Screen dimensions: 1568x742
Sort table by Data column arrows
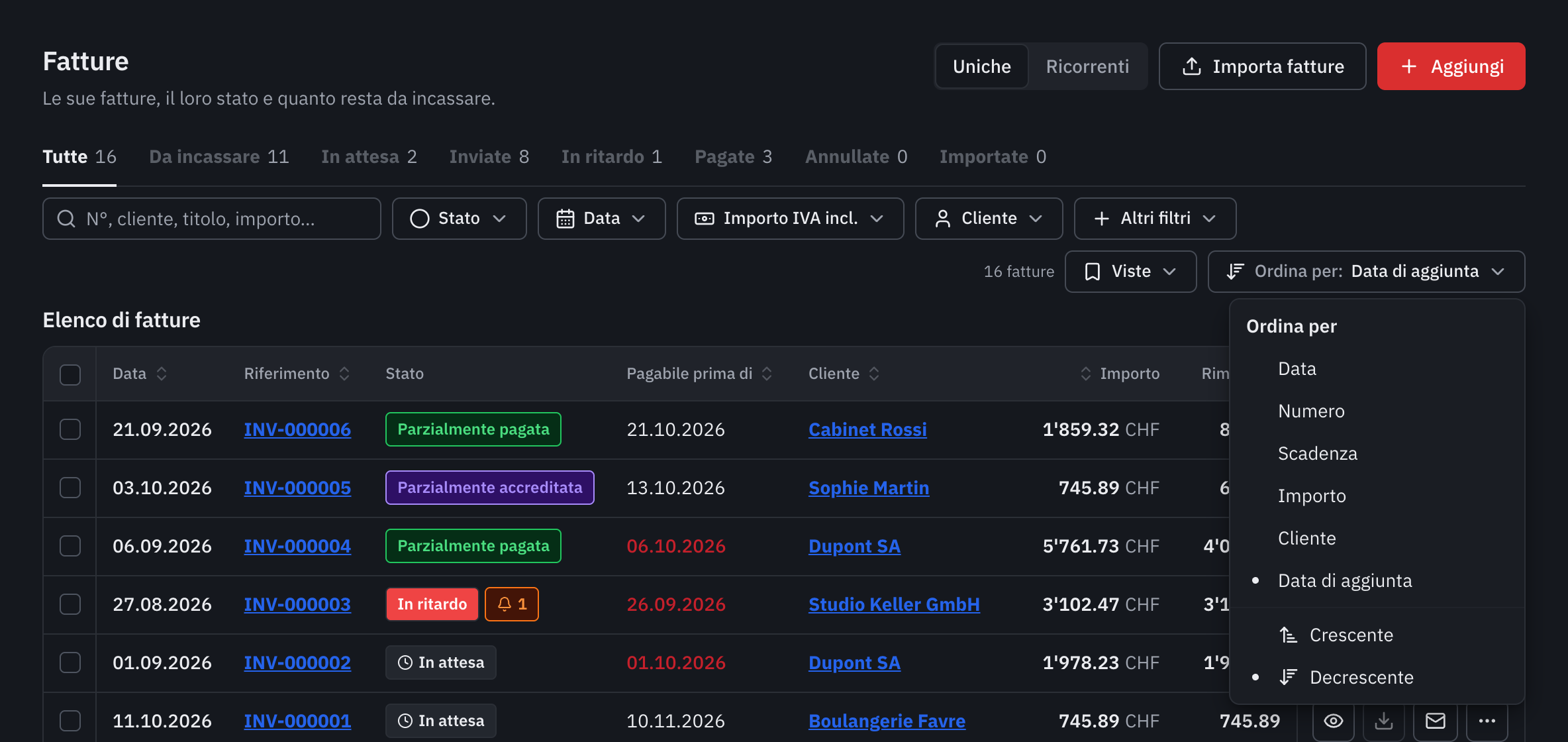tap(162, 374)
